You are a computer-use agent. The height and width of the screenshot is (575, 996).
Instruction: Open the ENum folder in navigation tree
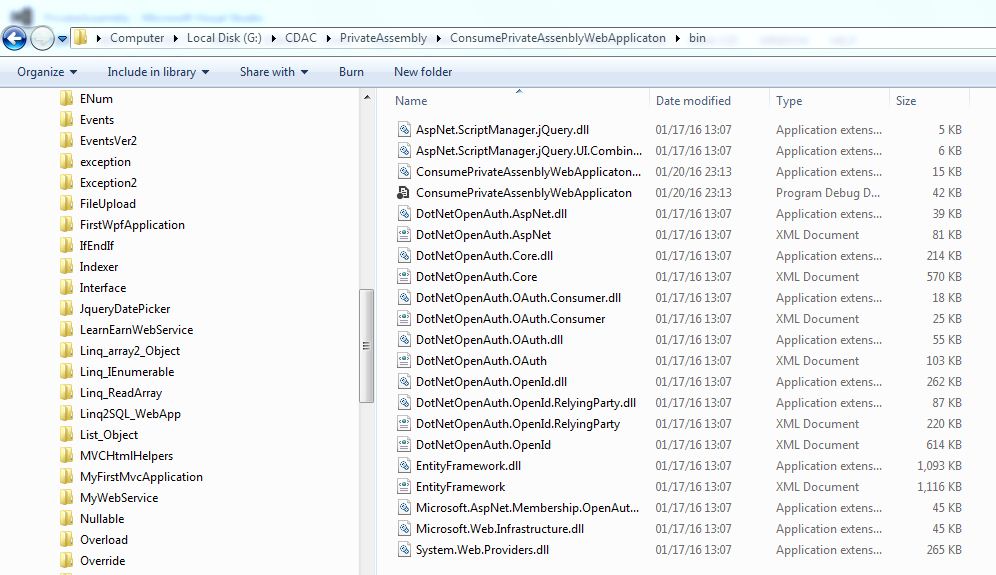click(86, 98)
